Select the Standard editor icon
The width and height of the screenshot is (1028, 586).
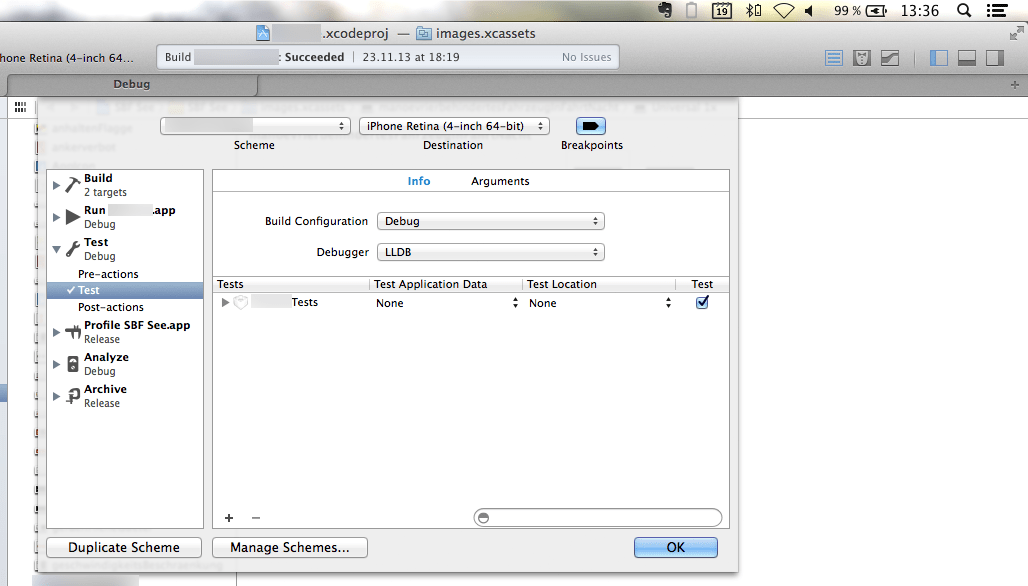pos(834,57)
